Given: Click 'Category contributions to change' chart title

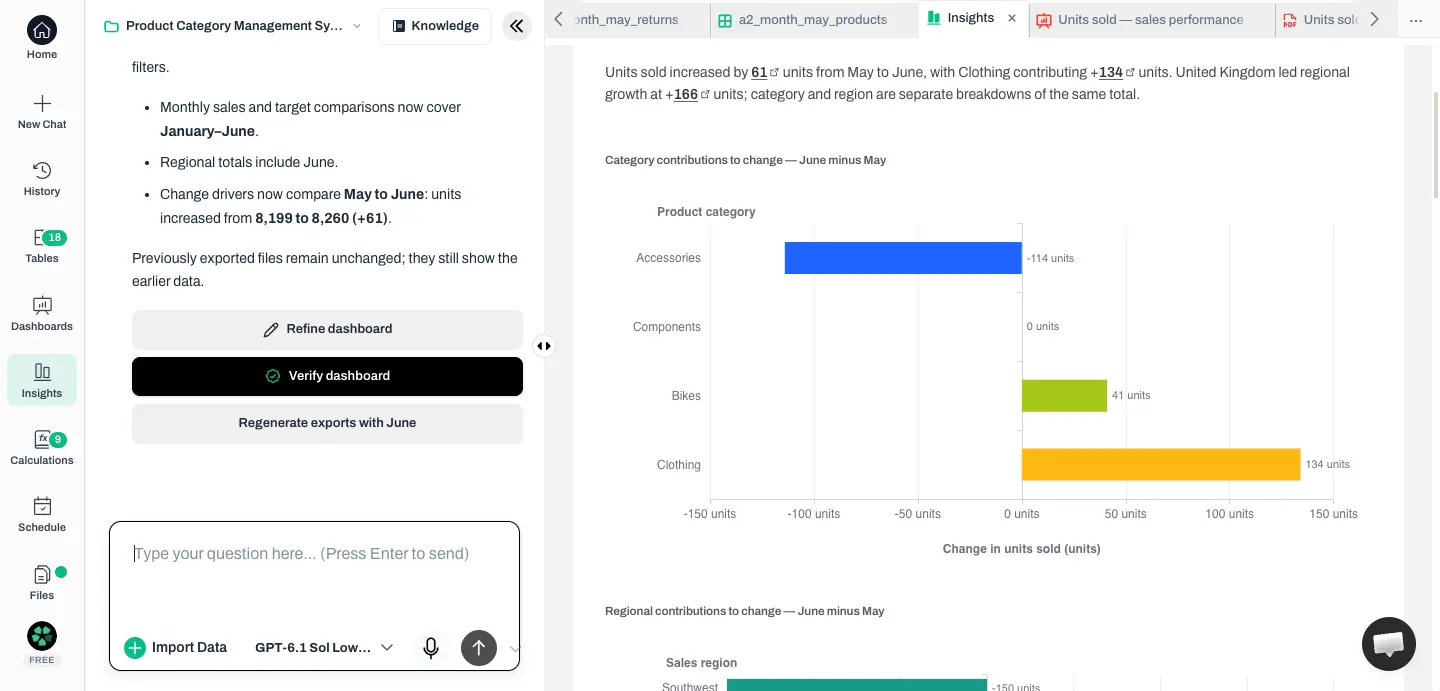Looking at the screenshot, I should [745, 160].
